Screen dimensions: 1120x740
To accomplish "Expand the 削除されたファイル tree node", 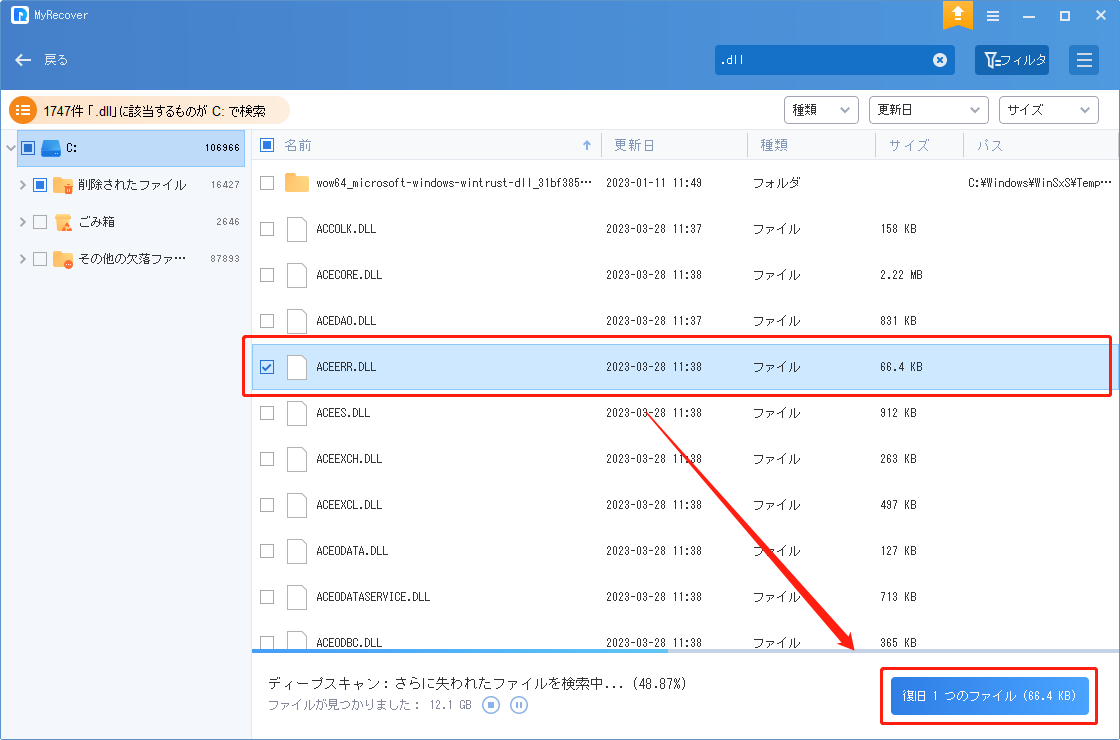I will click(x=23, y=185).
